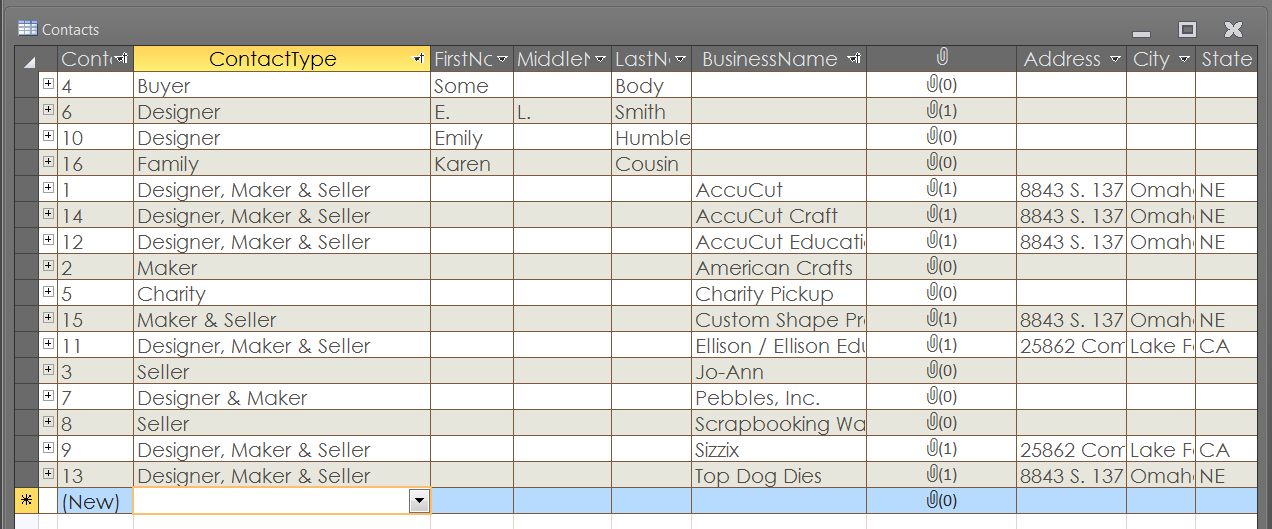Expand subdatasheet for contact 5

pyautogui.click(x=47, y=292)
